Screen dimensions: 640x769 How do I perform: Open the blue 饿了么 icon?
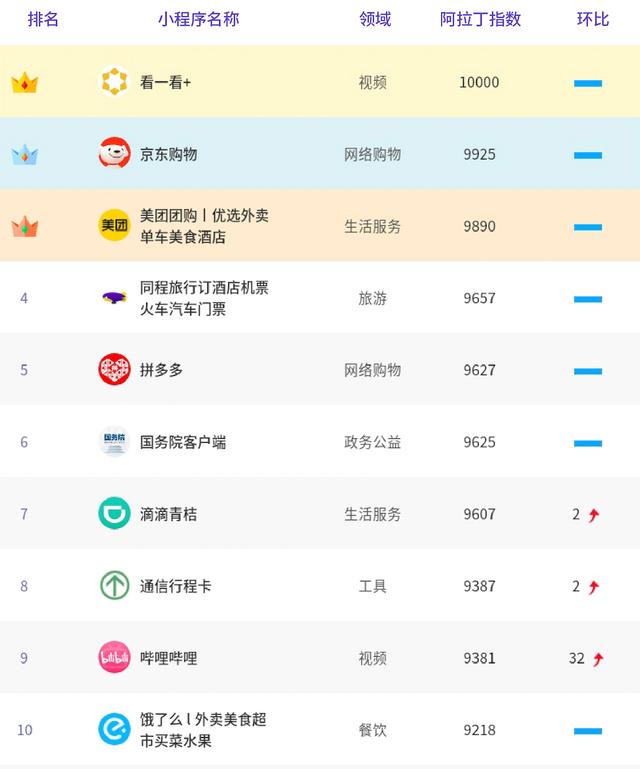point(114,730)
